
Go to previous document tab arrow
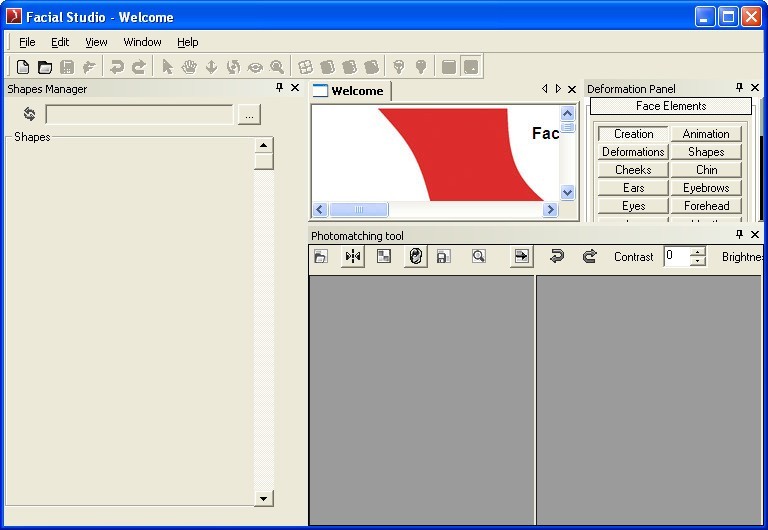[545, 89]
